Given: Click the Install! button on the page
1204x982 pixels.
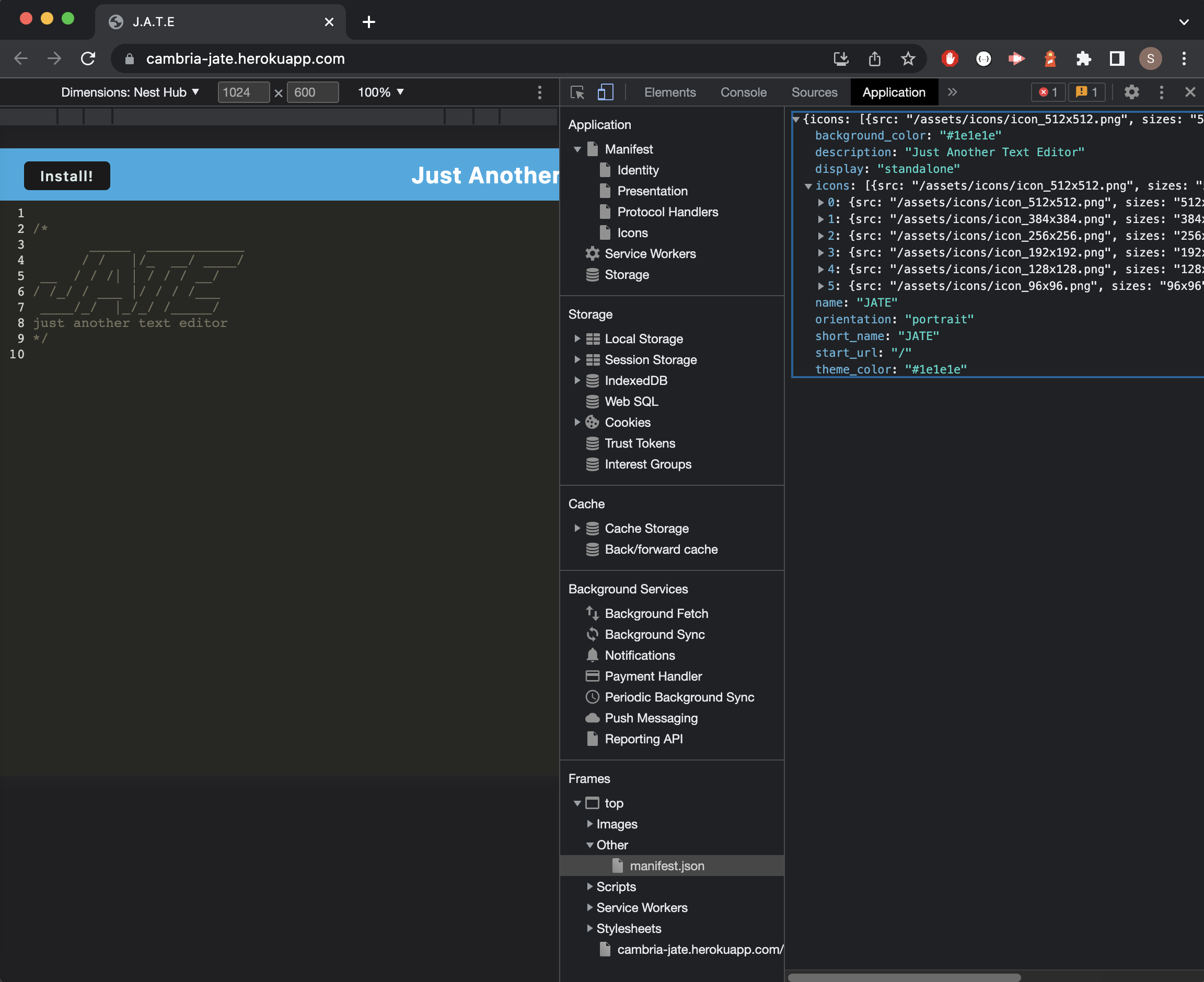Looking at the screenshot, I should (67, 176).
